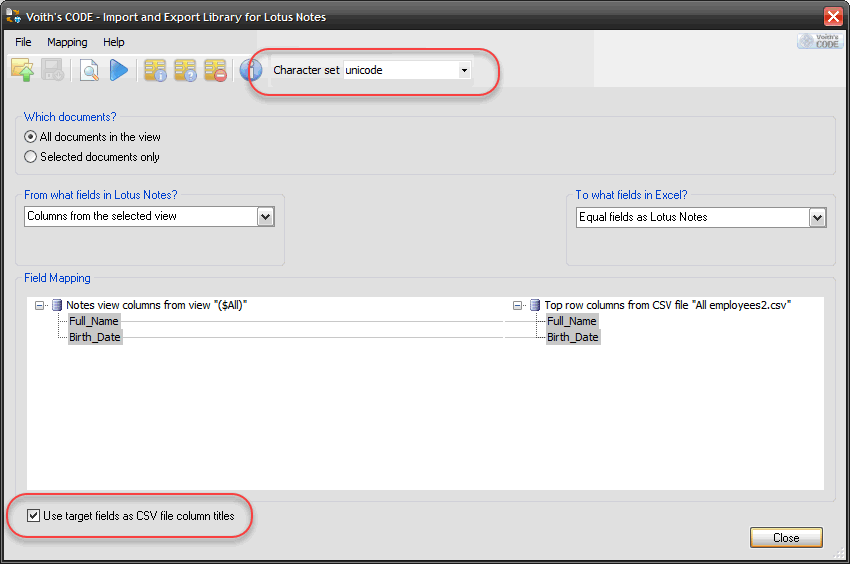The height and width of the screenshot is (564, 850).
Task: Open the Mapping menu
Action: click(x=67, y=42)
